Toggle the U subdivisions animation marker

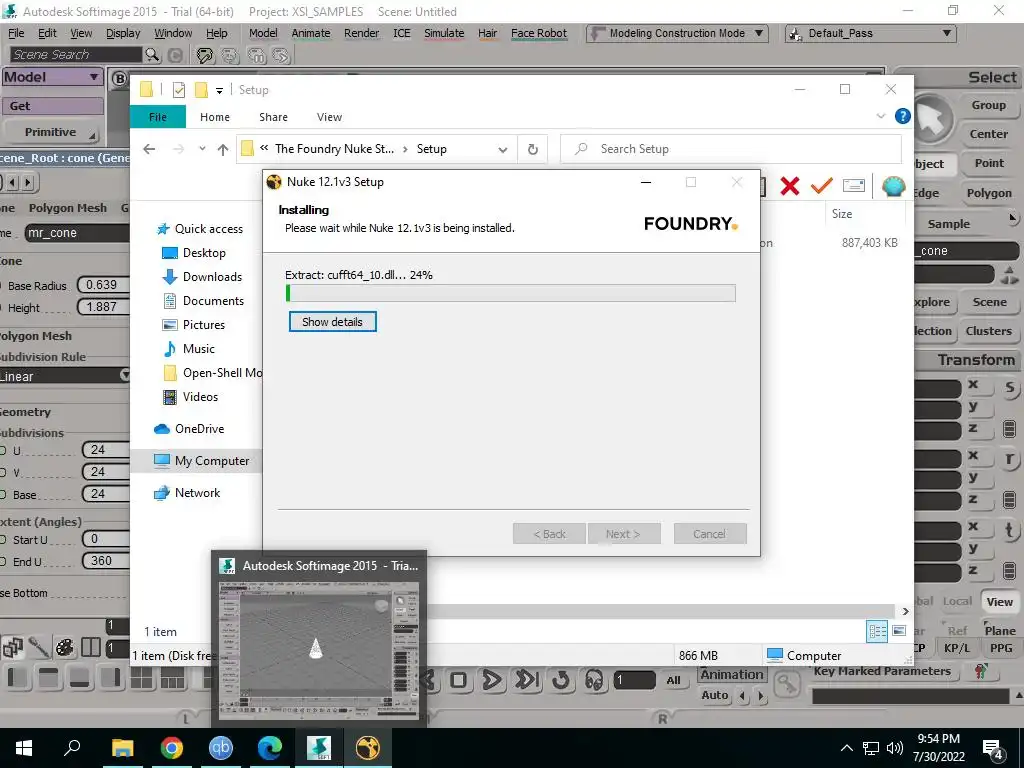pyautogui.click(x=3, y=451)
